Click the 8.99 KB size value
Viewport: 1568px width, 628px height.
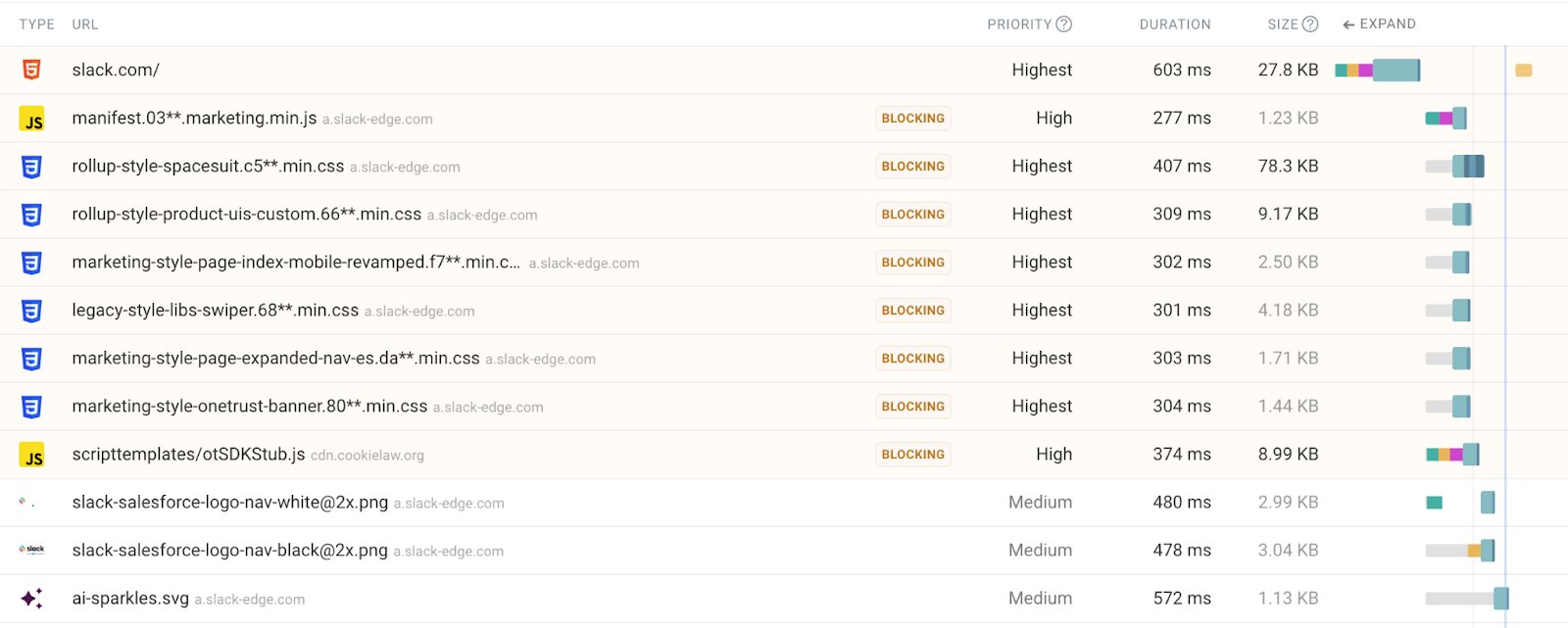1289,454
